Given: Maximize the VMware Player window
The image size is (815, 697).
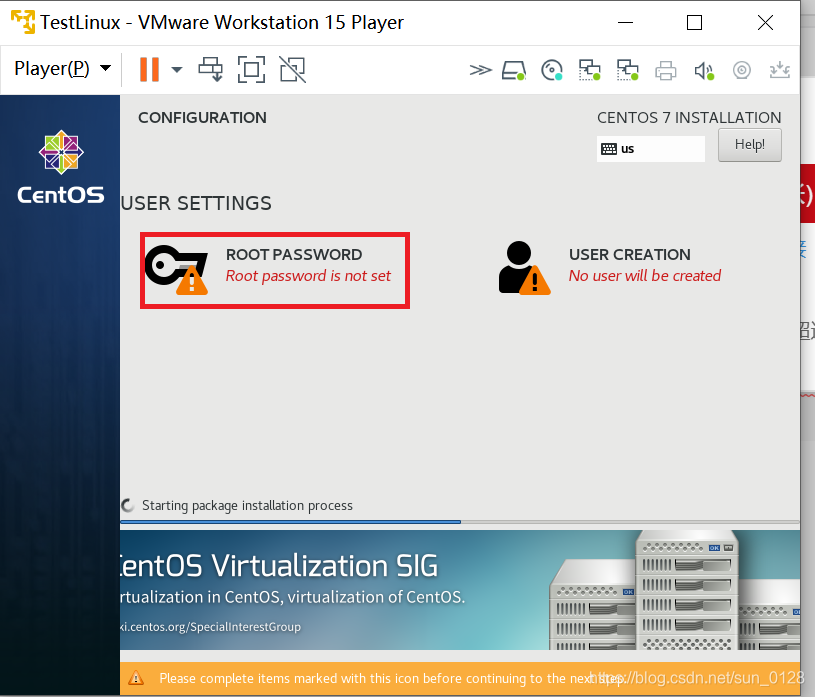Looking at the screenshot, I should 694,22.
